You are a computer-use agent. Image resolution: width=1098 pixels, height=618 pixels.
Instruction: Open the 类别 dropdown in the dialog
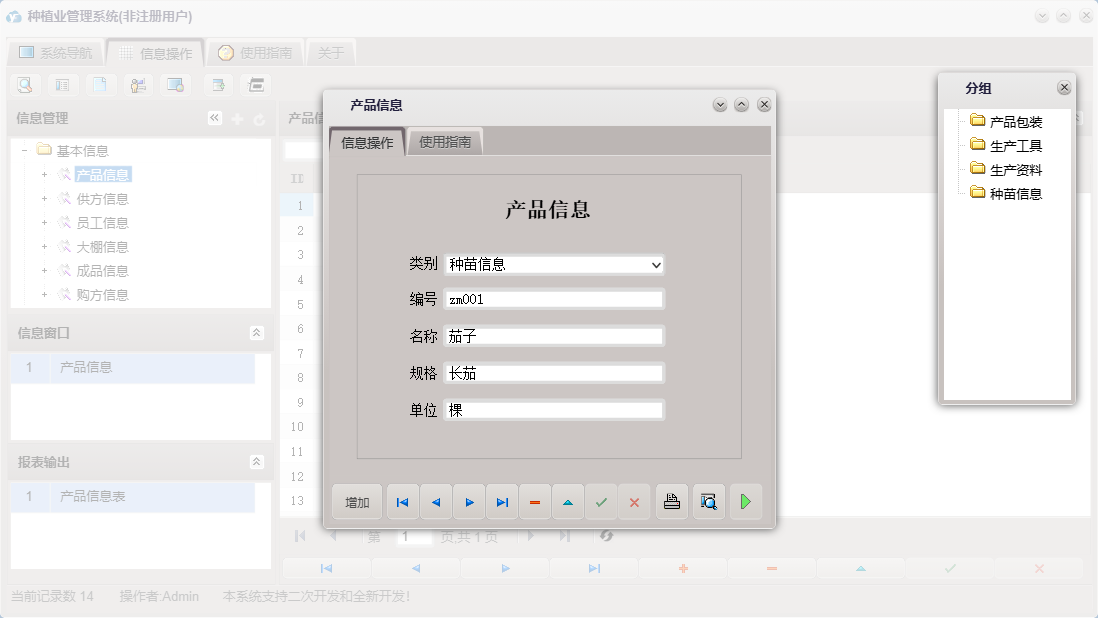point(657,265)
